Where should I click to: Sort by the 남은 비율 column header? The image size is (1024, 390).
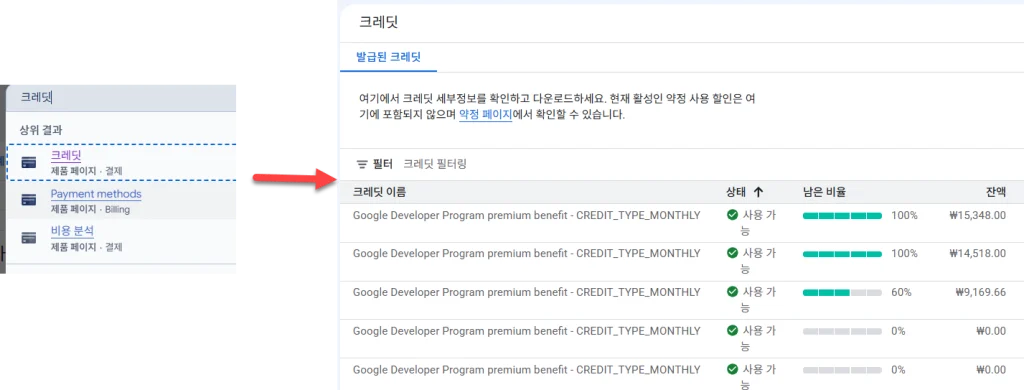(824, 192)
